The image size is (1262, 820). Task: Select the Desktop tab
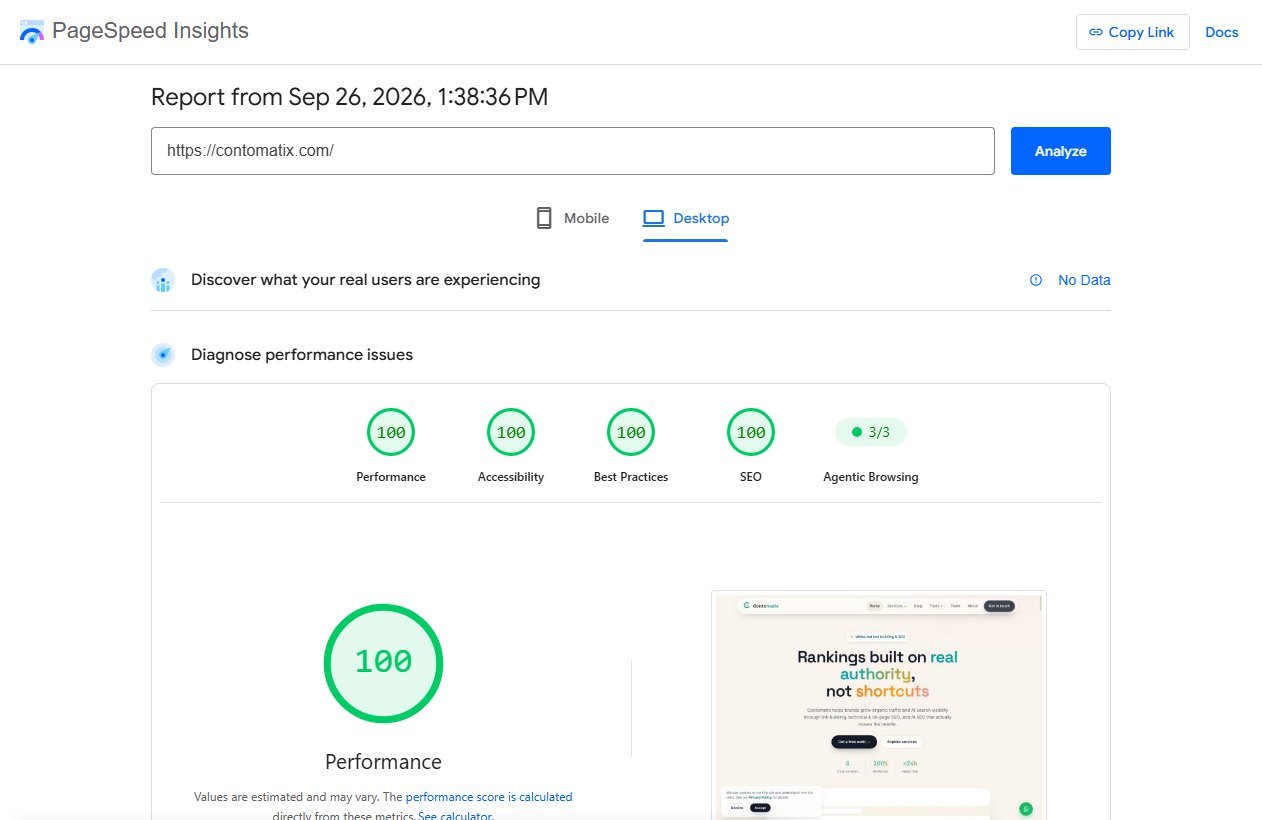[x=685, y=218]
